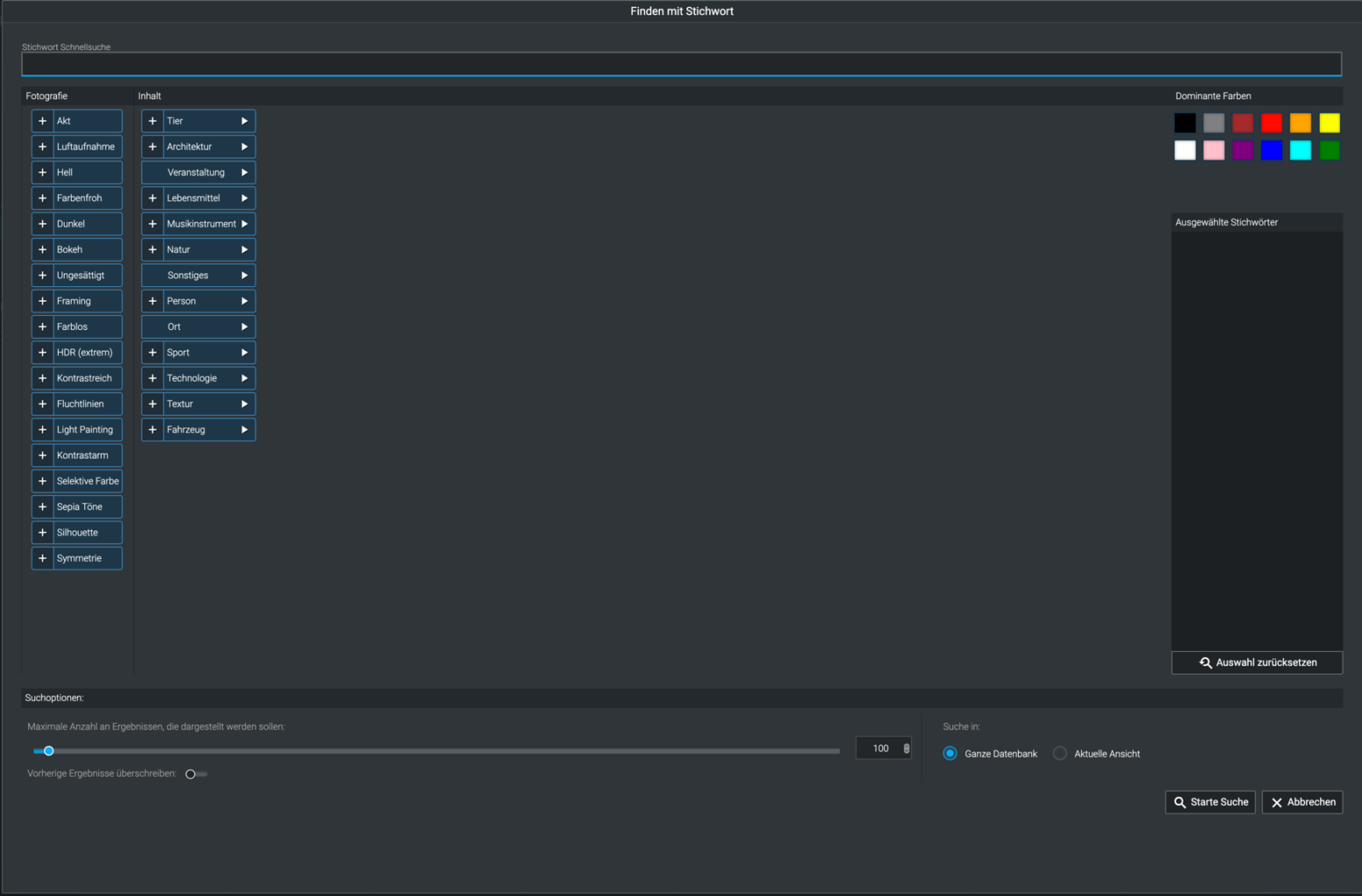
Task: Pick the pink dominant color swatch
Action: coord(1214,150)
